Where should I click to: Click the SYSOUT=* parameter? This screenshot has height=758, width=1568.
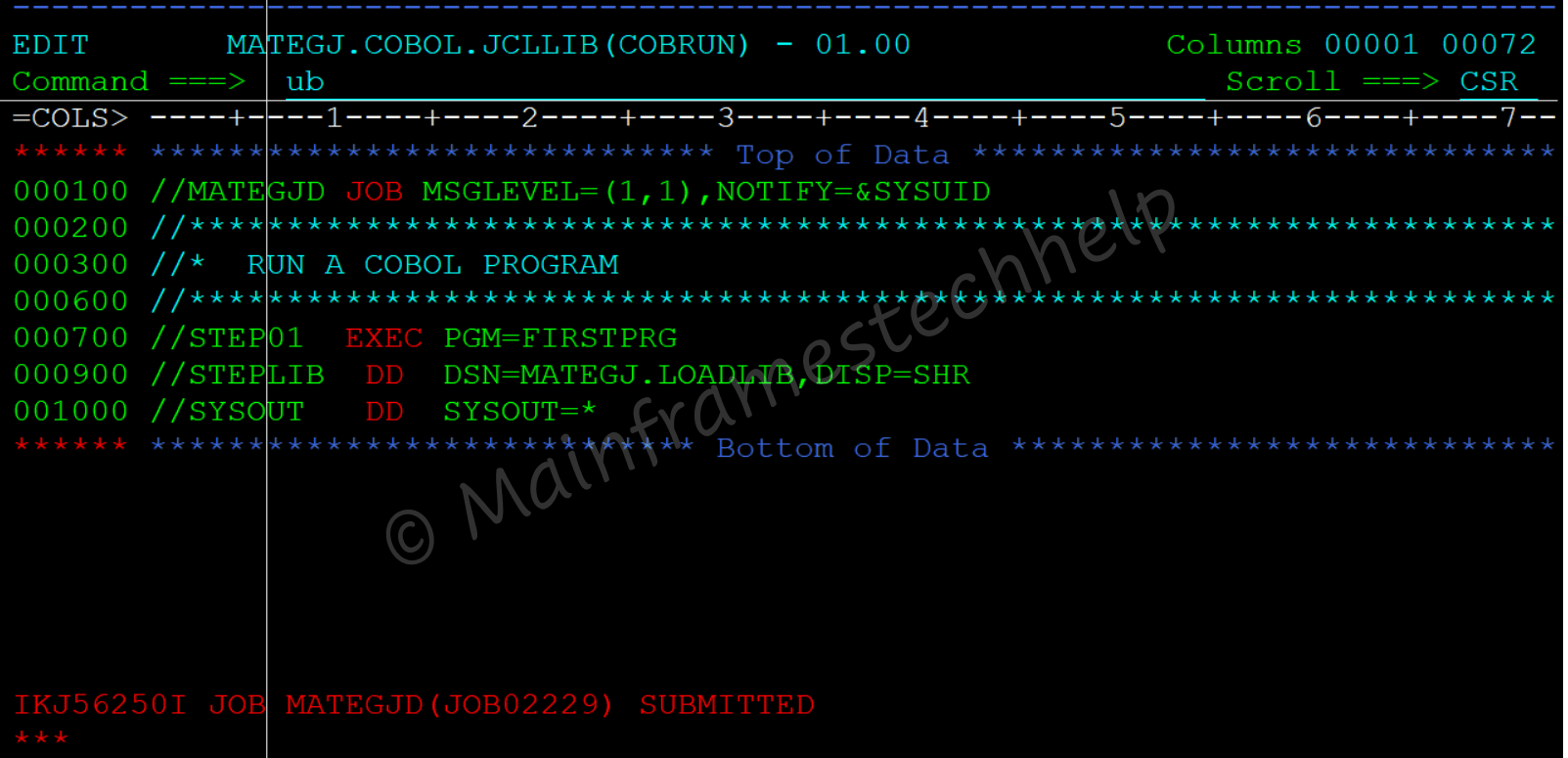click(519, 412)
